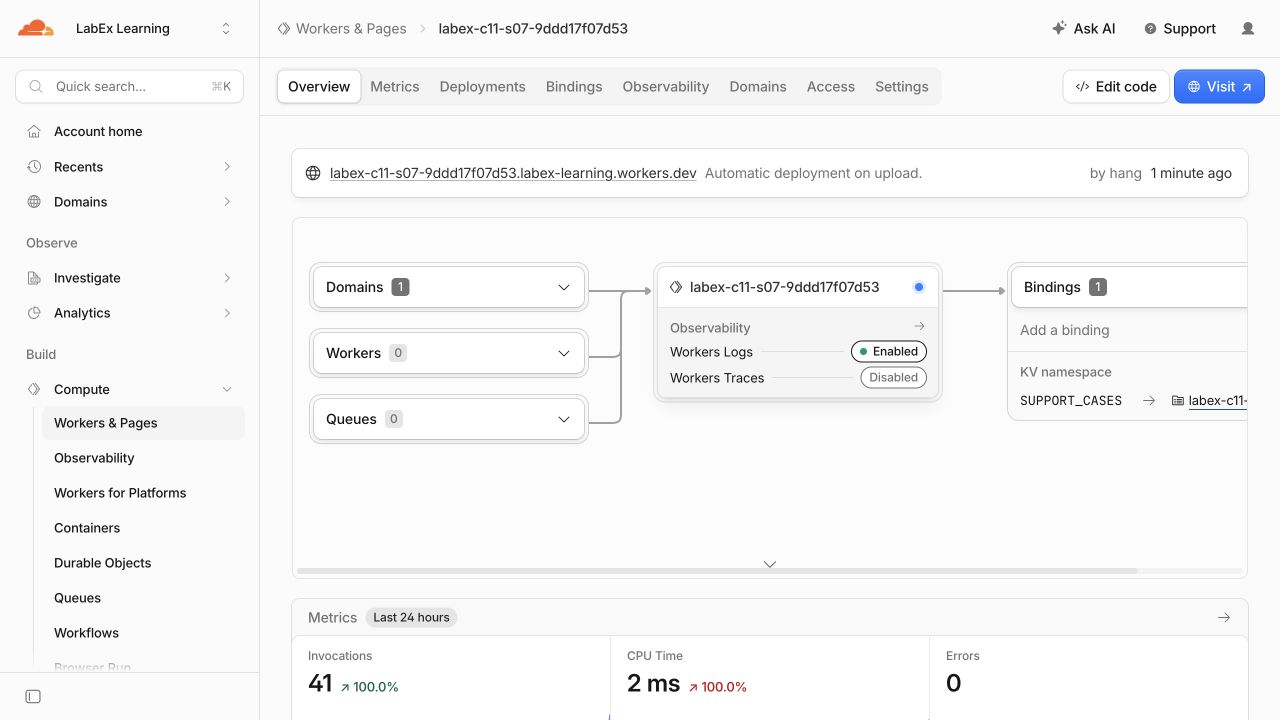
Task: Expand the Recents submenu chevron
Action: coord(227,167)
